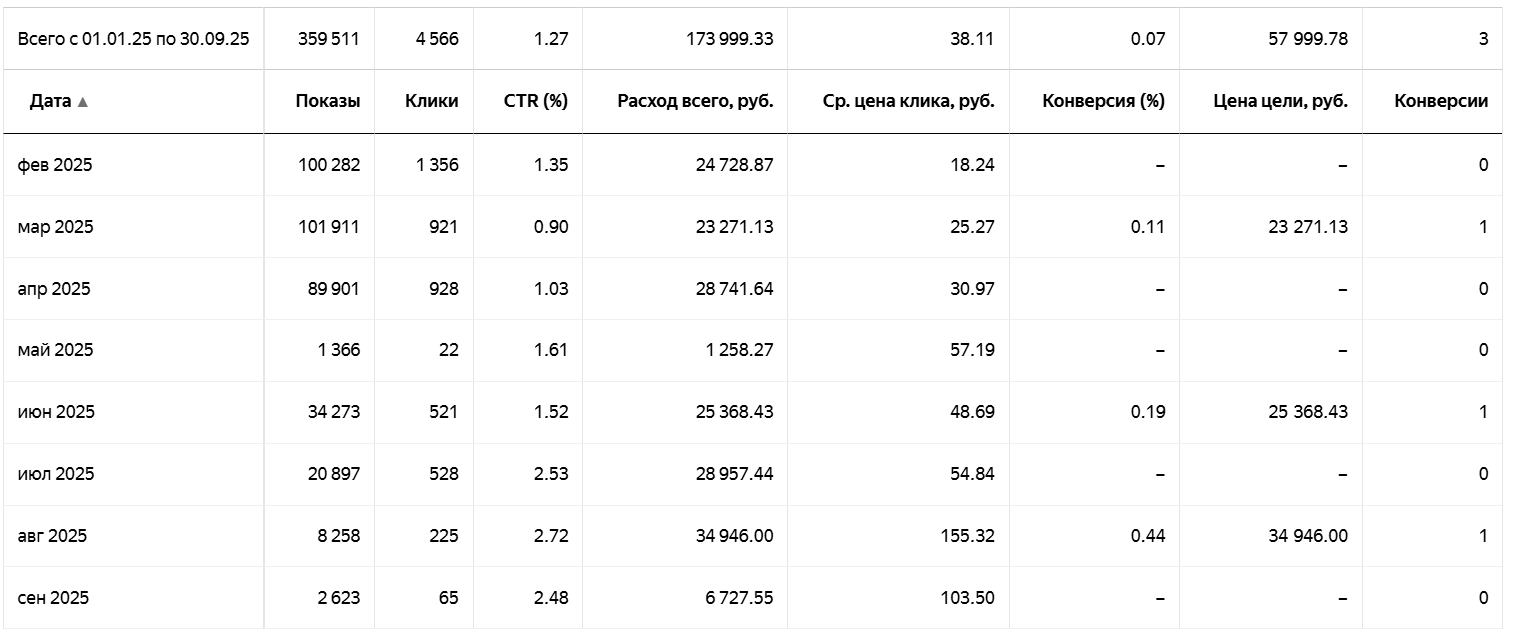Click the Конверсия (%) column header
Image resolution: width=1514 pixels, height=644 pixels.
pyautogui.click(x=1103, y=101)
